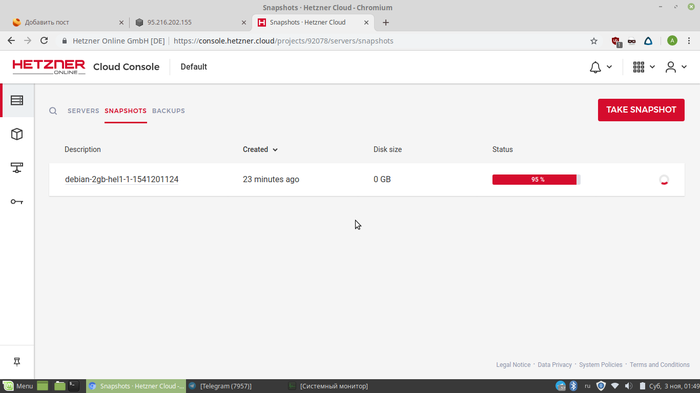
Task: Open the Chromium three-dot menu
Action: (689, 41)
